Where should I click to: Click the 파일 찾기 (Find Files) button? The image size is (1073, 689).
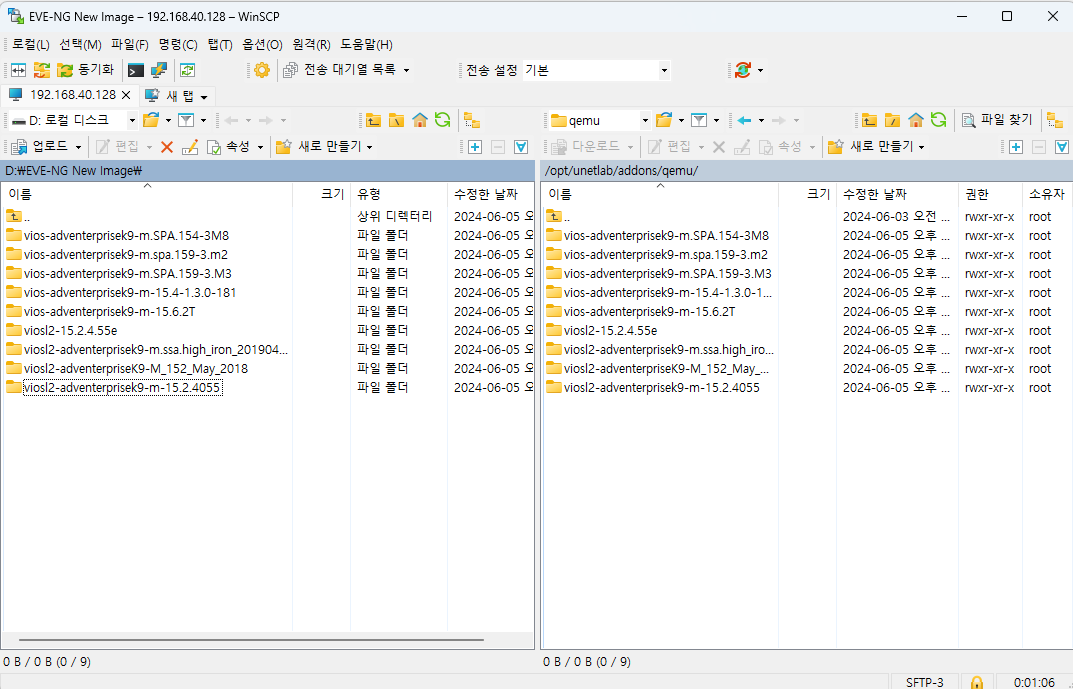point(997,120)
